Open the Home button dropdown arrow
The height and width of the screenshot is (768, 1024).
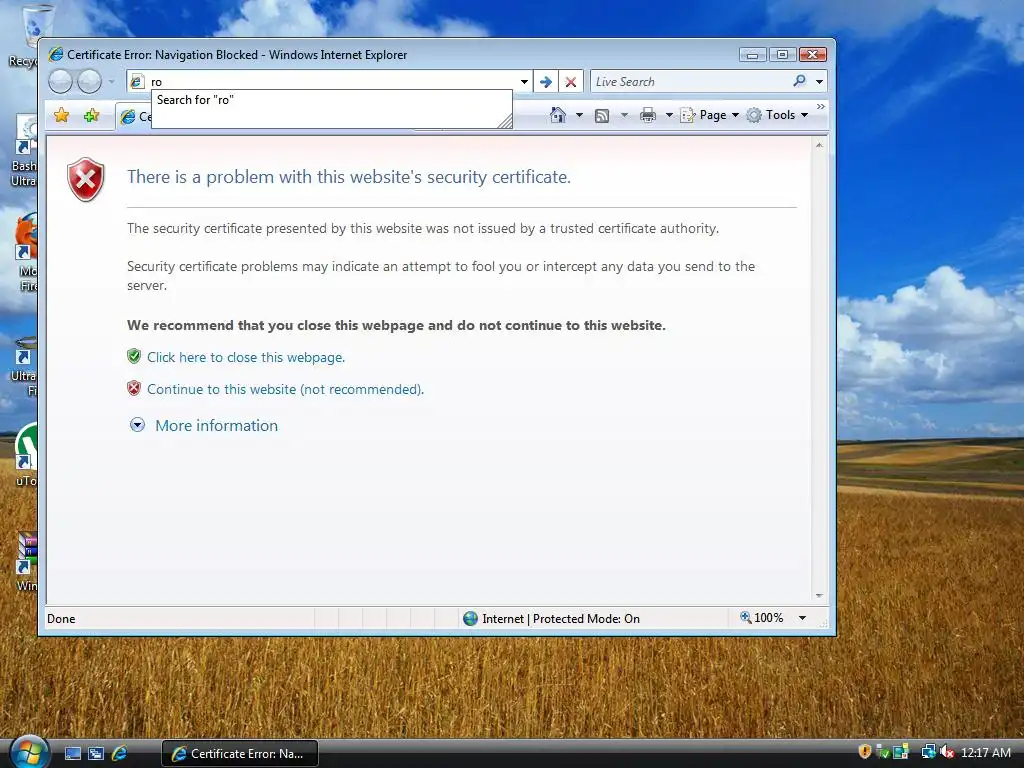pos(579,115)
